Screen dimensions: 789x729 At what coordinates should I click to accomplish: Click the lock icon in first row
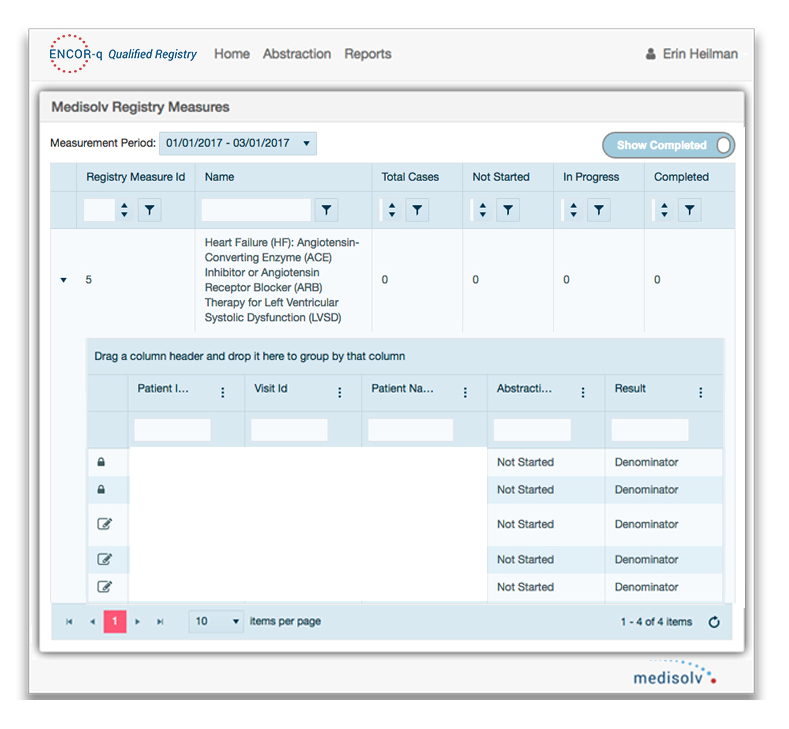(x=101, y=463)
